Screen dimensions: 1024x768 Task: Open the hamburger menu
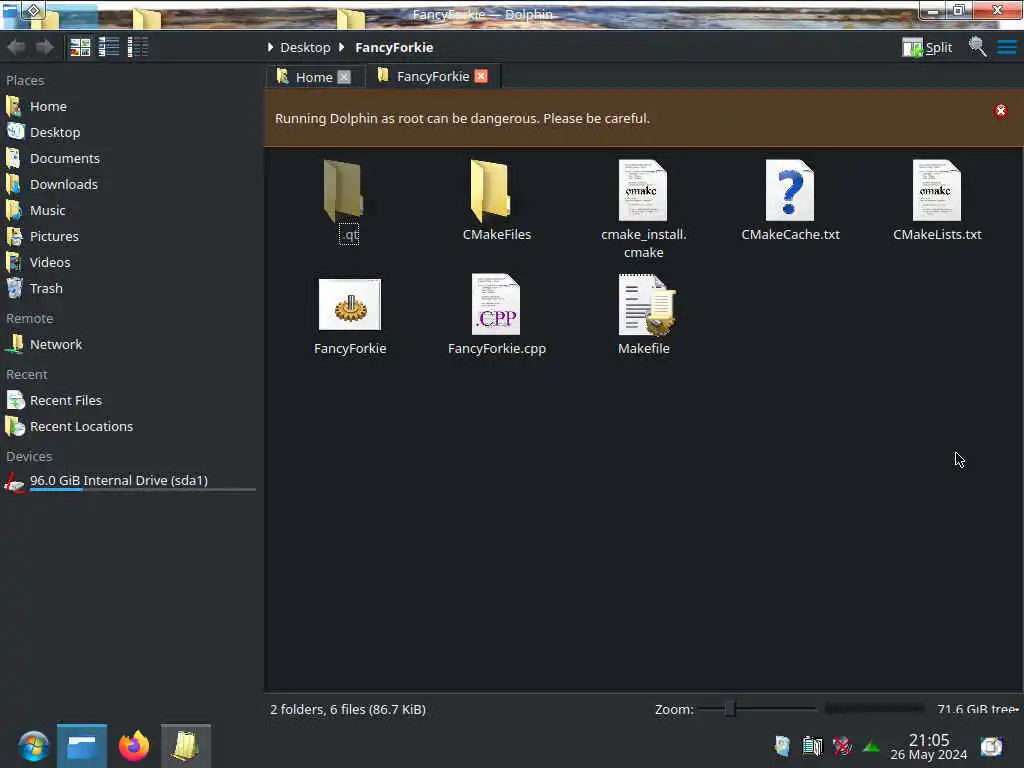(1006, 47)
